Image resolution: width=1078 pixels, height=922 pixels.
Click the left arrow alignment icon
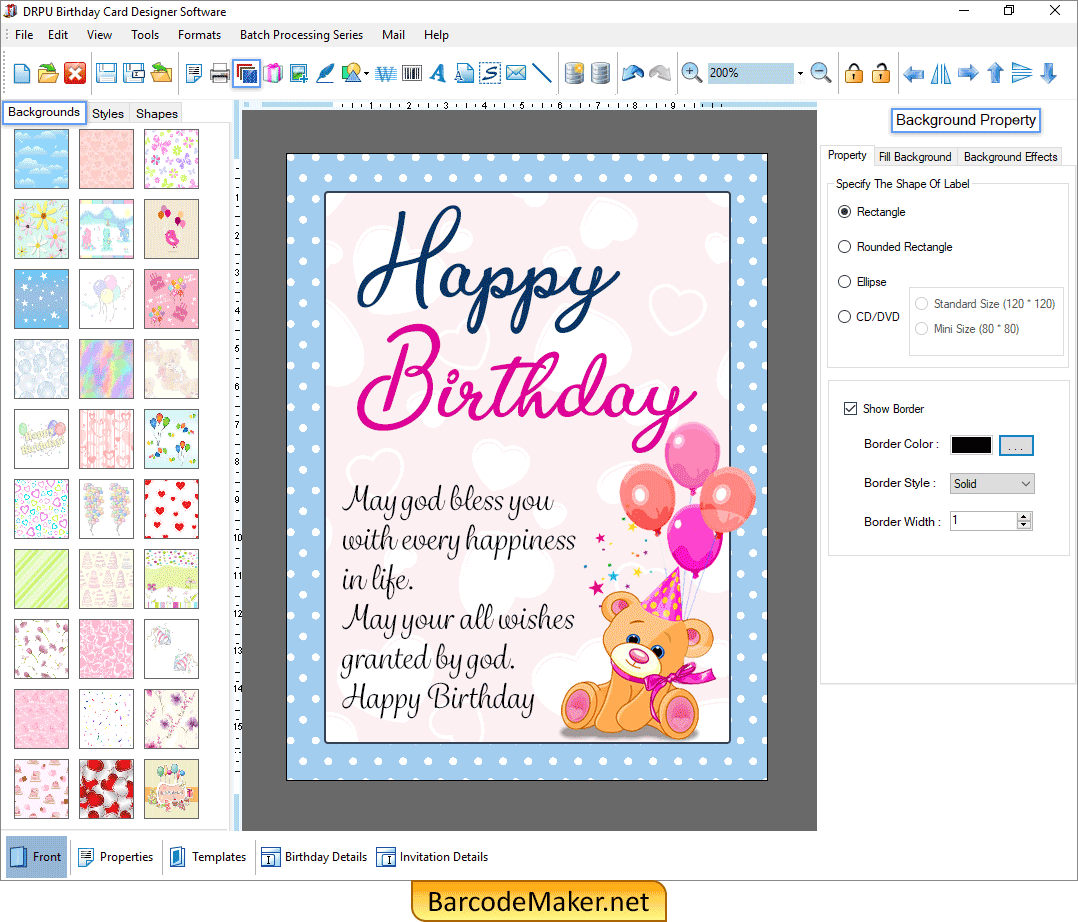[914, 73]
